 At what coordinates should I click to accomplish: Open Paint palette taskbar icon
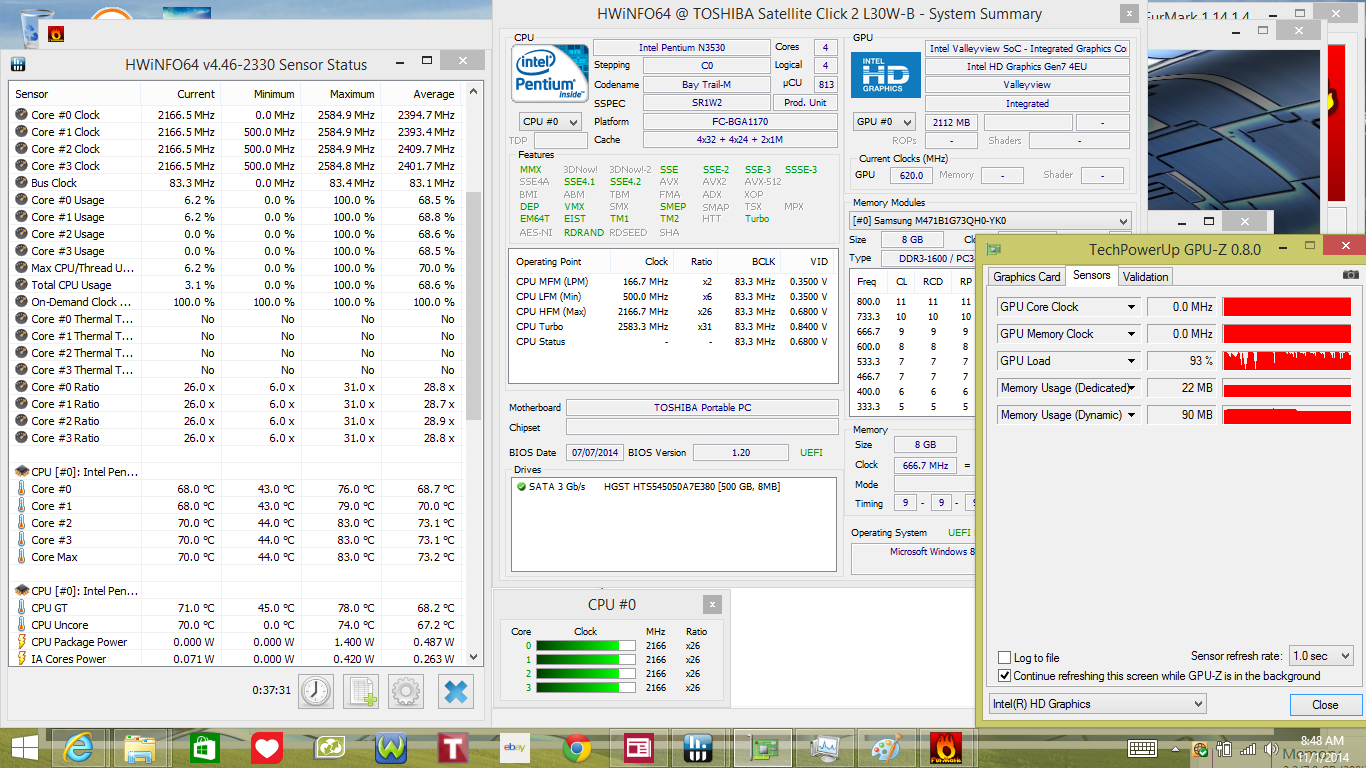tap(886, 748)
